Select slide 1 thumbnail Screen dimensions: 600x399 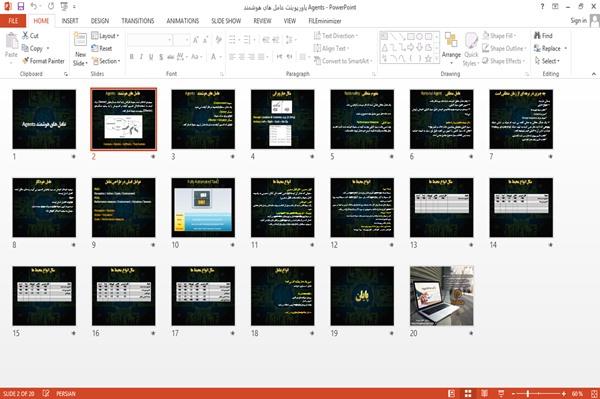44,119
